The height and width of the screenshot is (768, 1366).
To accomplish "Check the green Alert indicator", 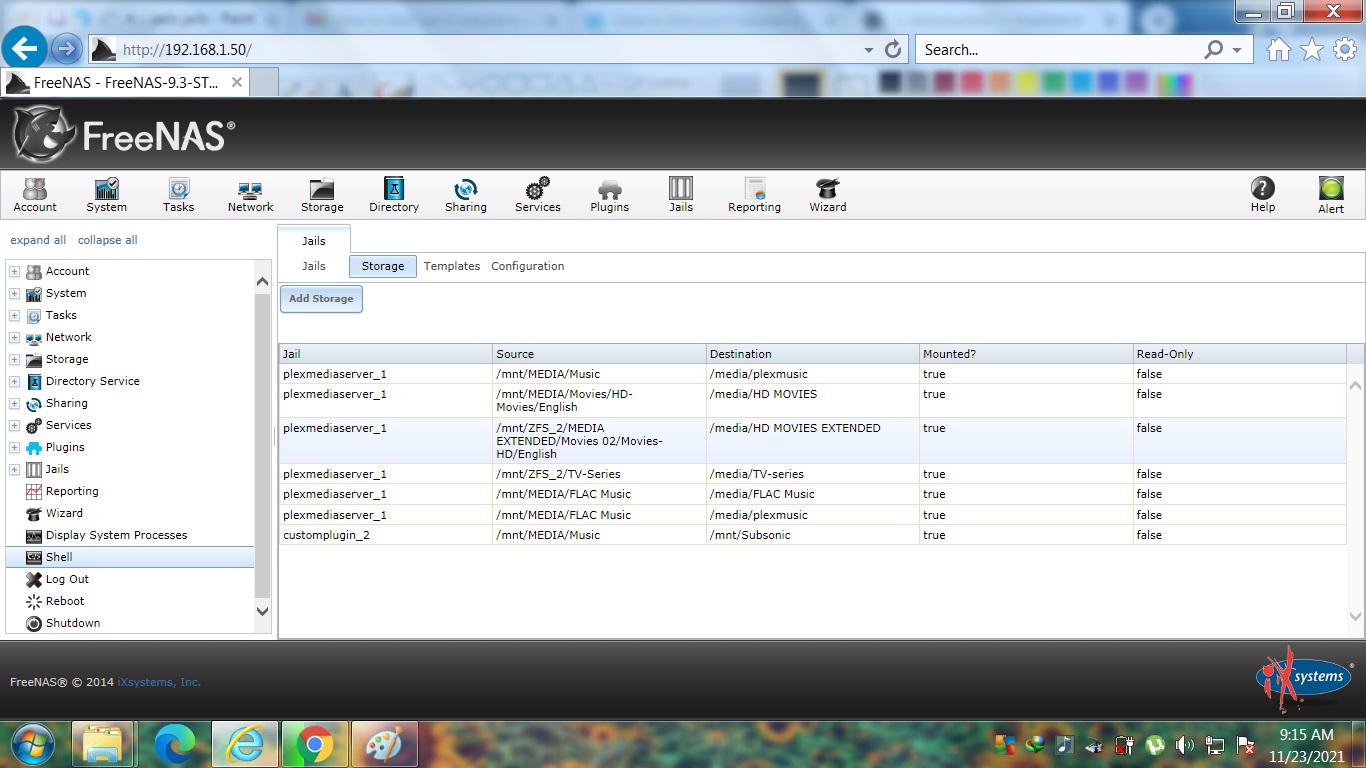I will 1331,195.
